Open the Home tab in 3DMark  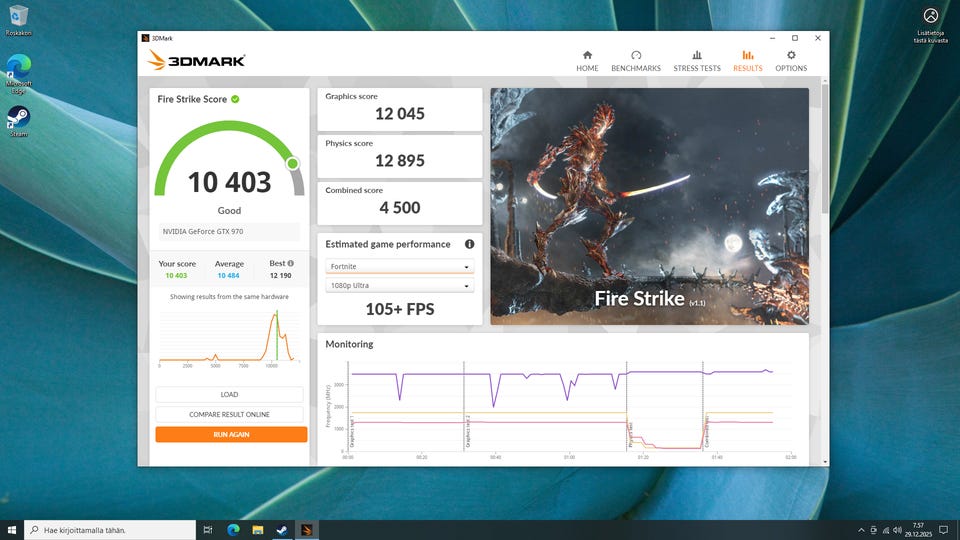(587, 61)
